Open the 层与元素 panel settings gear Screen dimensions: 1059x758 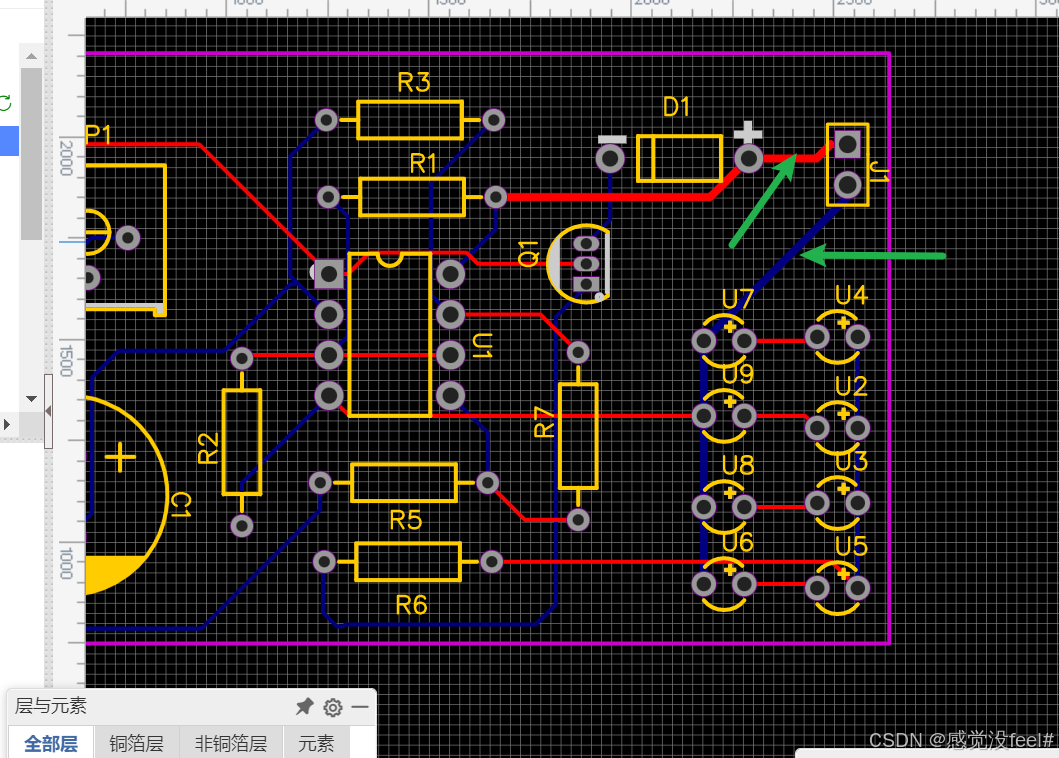[332, 707]
